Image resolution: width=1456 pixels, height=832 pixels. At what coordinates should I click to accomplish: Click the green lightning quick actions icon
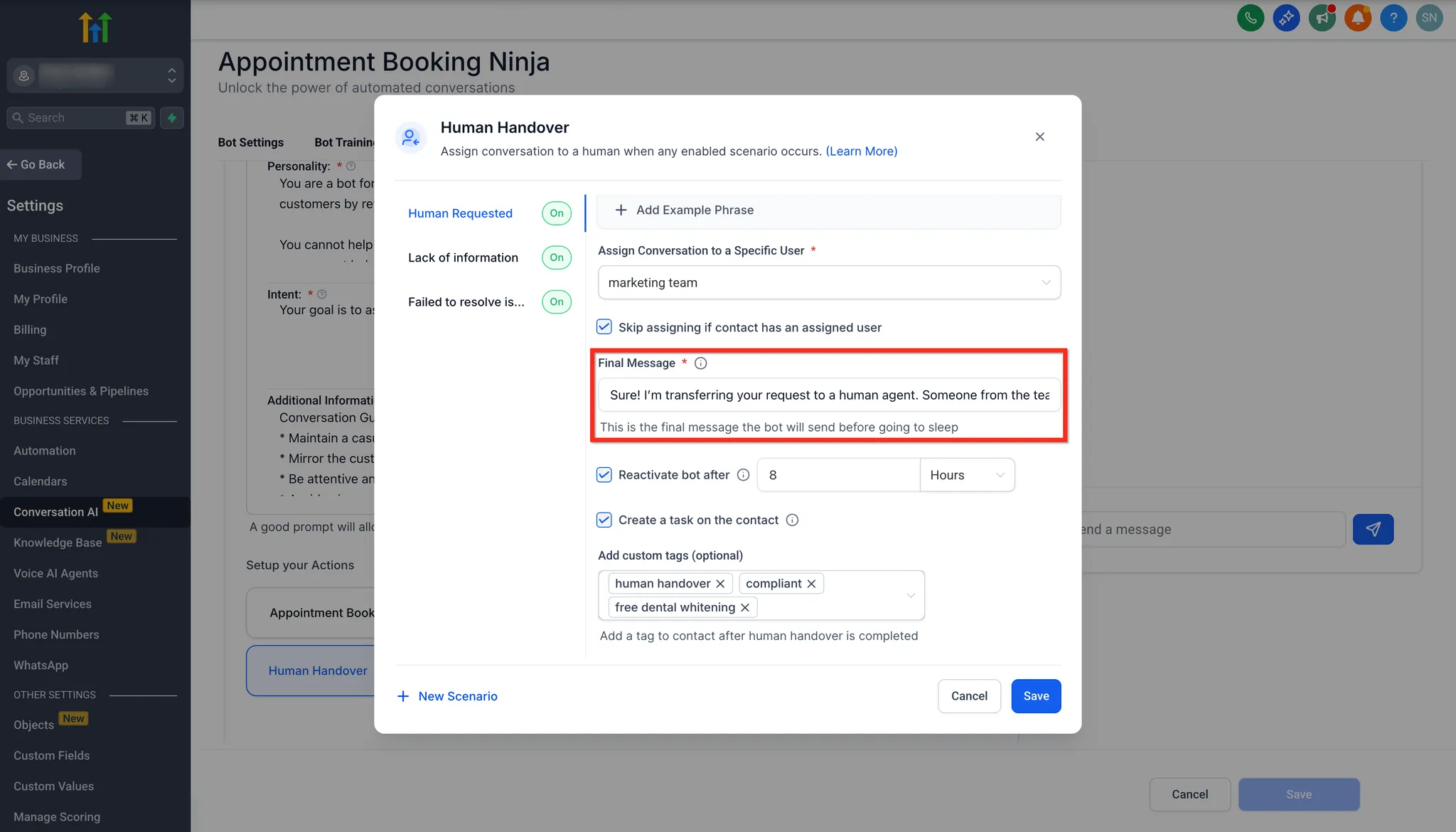(x=172, y=118)
